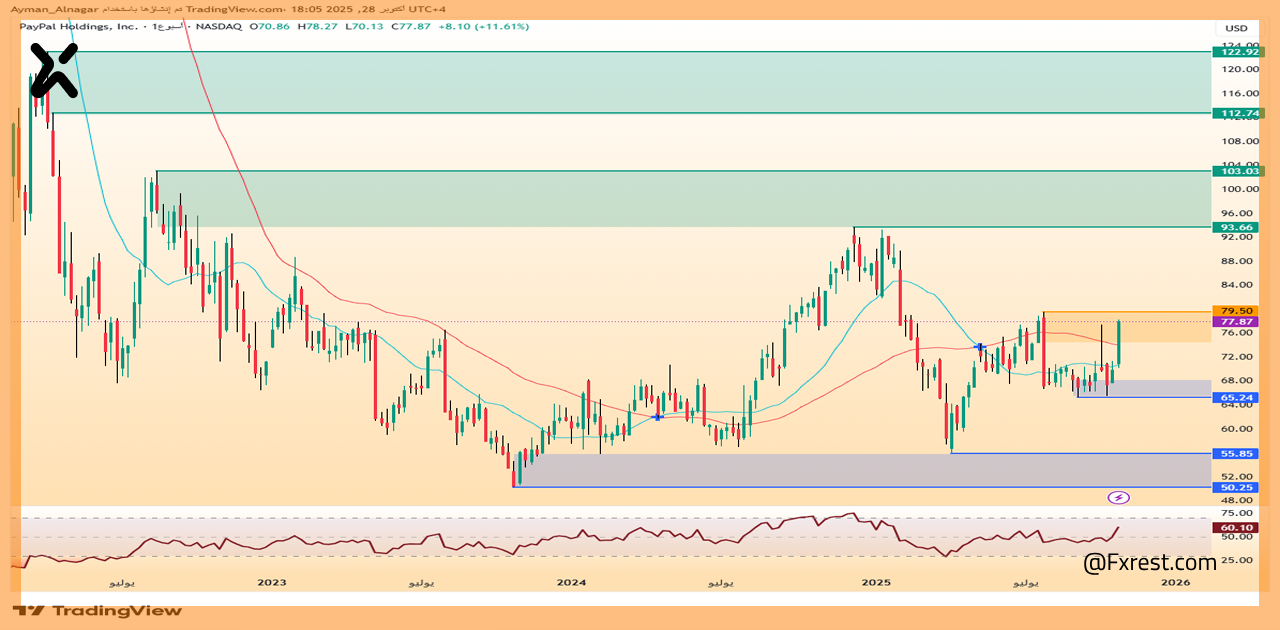The width and height of the screenshot is (1280, 630).
Task: Click the 122.92 green resistance level label
Action: [x=1236, y=51]
